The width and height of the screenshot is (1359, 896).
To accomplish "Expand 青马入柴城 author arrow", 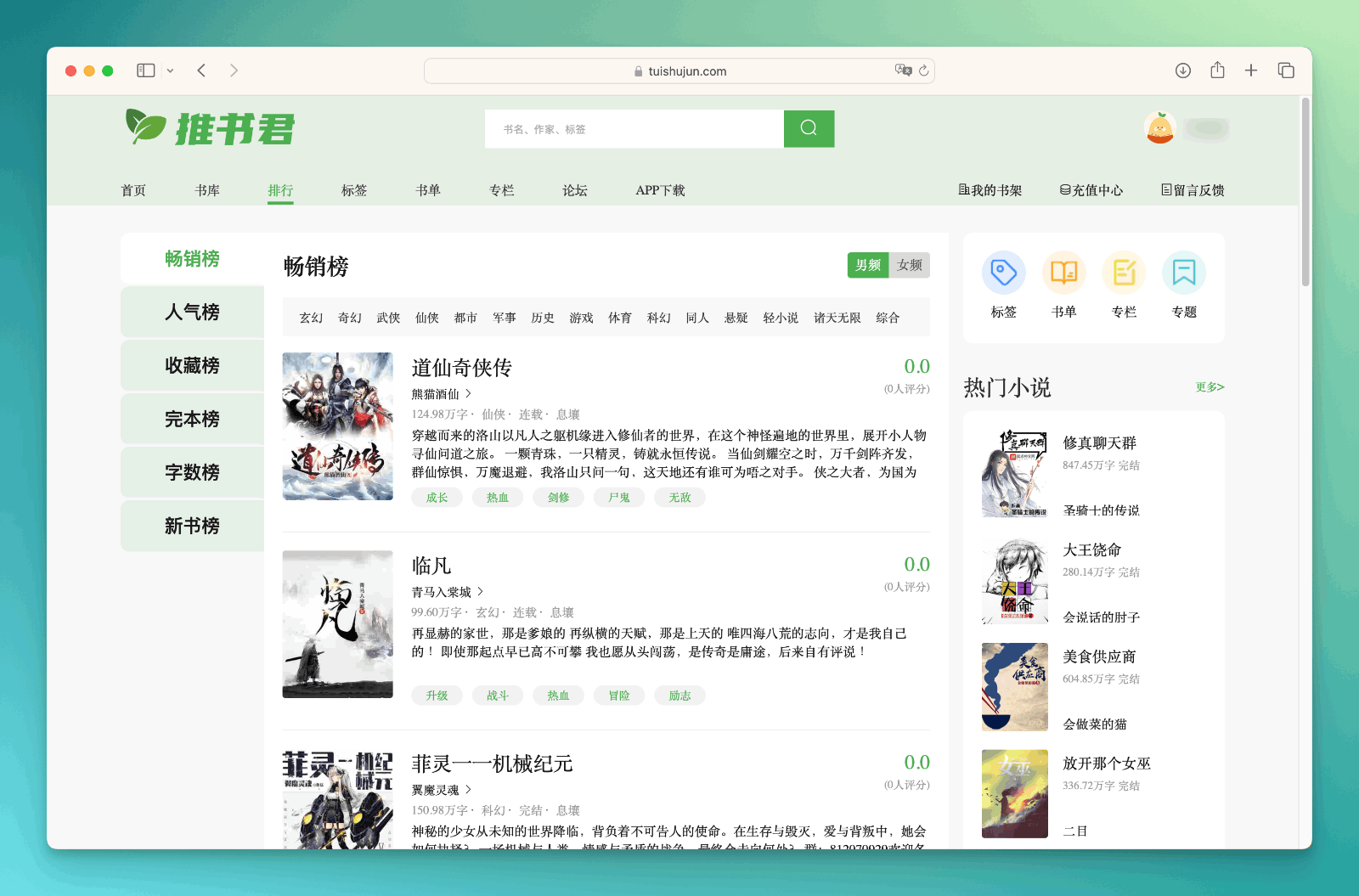I will point(480,592).
